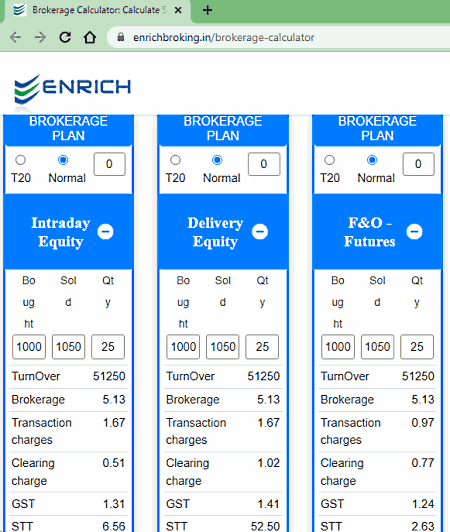Screen dimensions: 450x532
Task: Click Intraday Equity TurnOver value 51250
Action: click(109, 376)
